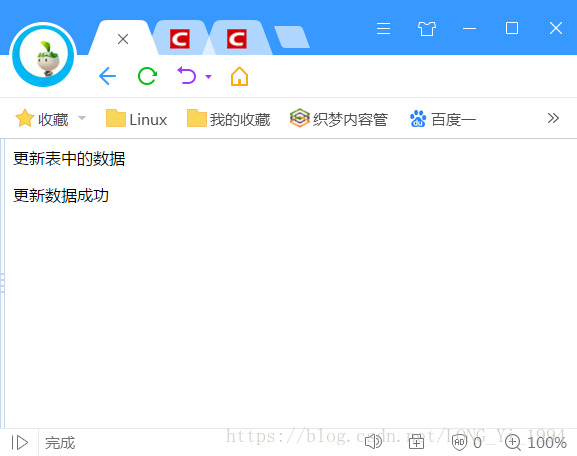The height and width of the screenshot is (456, 577).
Task: Go to homepage with orange home icon
Action: 239,76
